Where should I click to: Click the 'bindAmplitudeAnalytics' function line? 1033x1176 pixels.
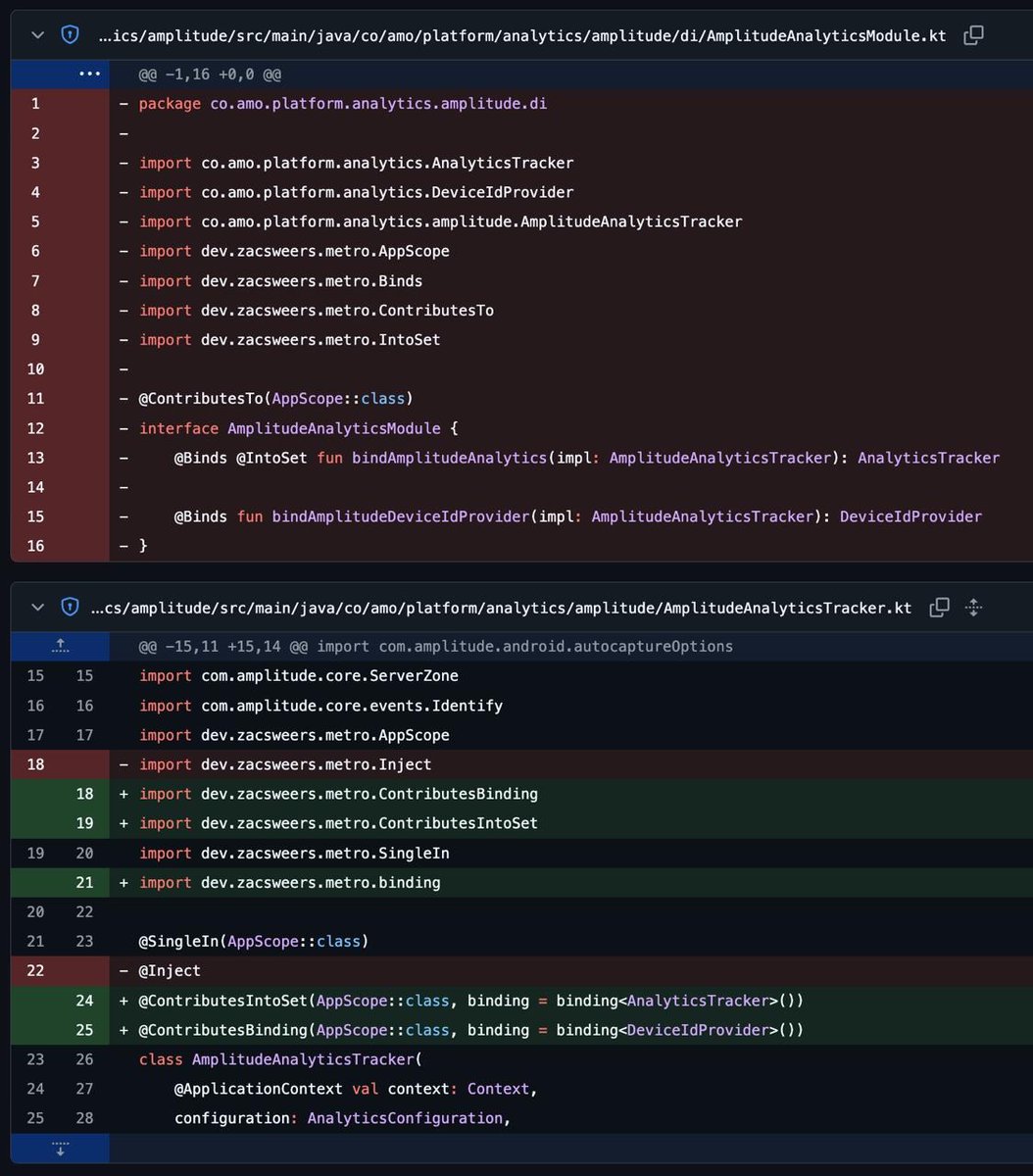pos(587,458)
